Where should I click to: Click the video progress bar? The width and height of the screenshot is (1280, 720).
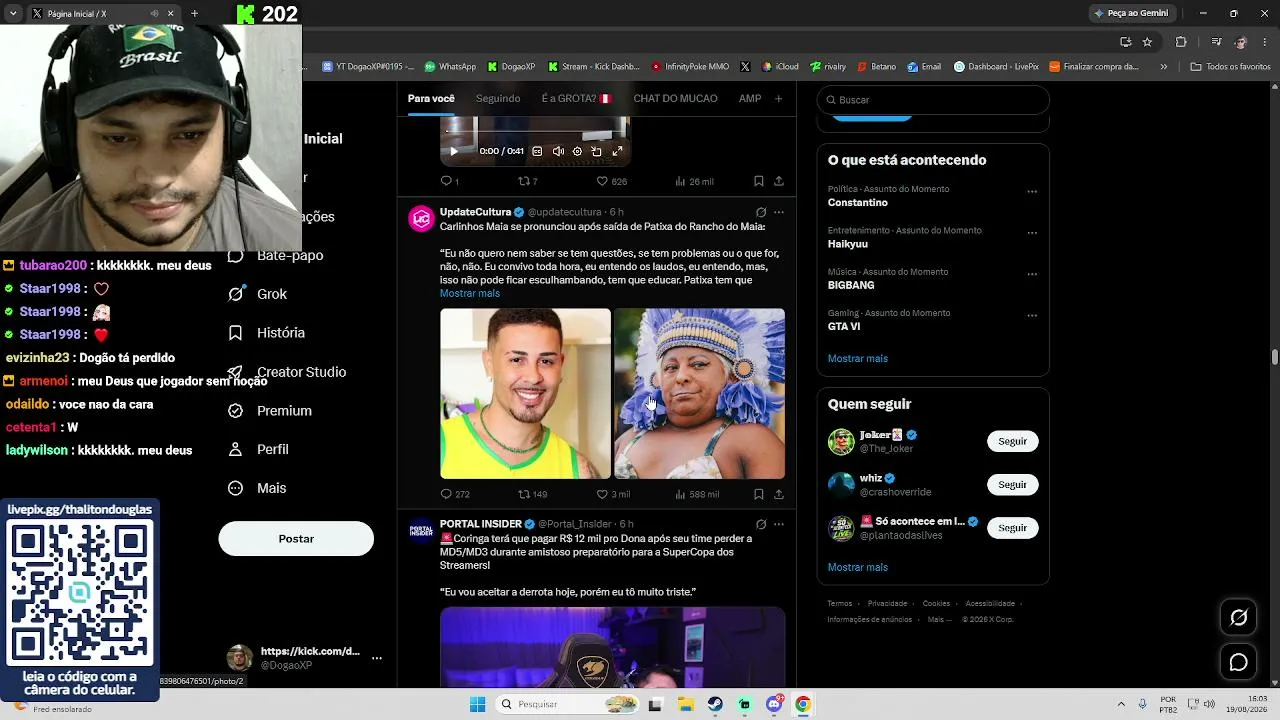click(x=535, y=133)
